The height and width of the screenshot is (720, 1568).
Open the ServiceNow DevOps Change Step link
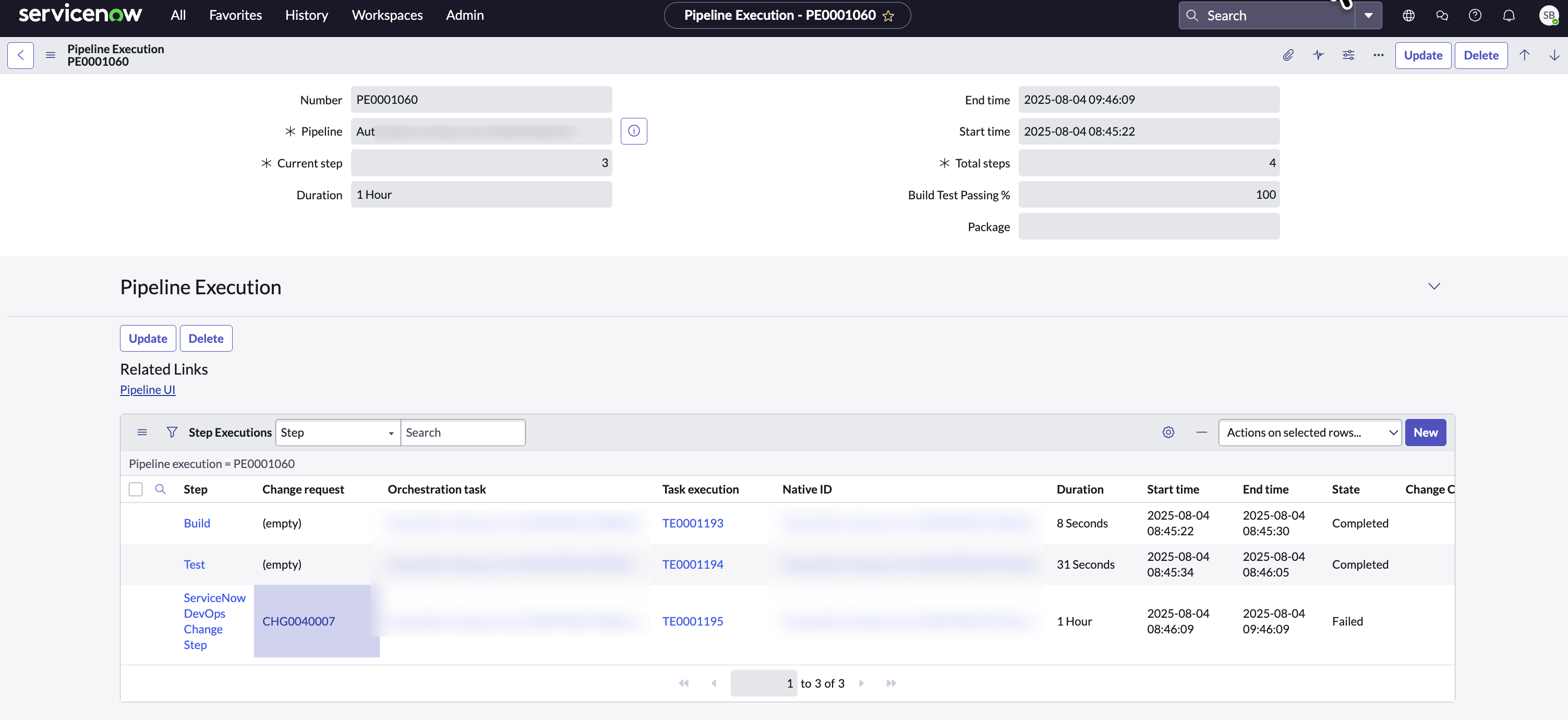(x=214, y=621)
